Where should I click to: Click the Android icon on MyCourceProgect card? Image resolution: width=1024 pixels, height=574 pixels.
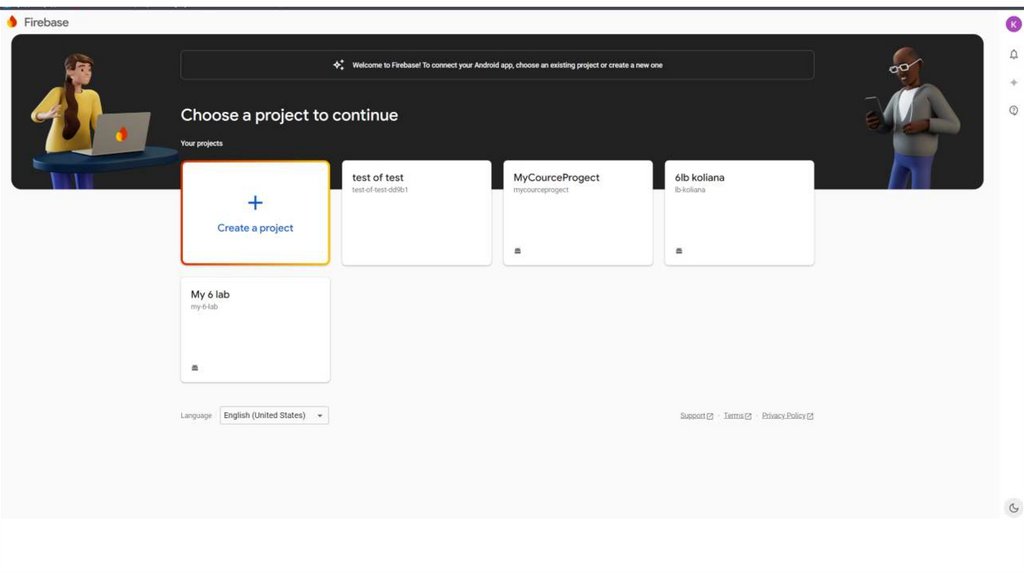click(x=517, y=251)
